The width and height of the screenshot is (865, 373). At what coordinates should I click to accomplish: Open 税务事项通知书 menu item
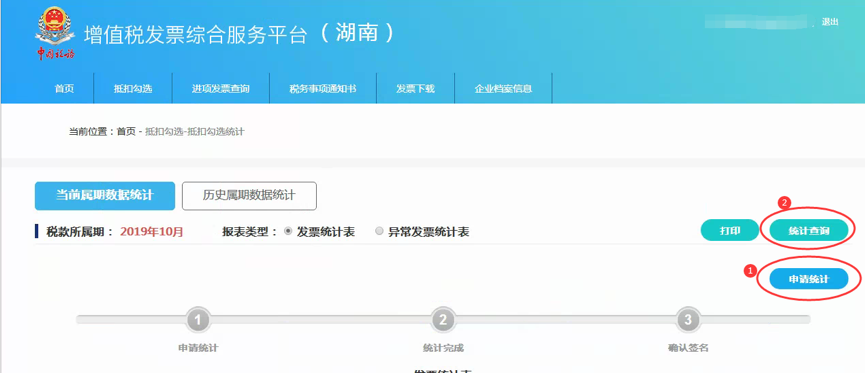click(x=323, y=88)
